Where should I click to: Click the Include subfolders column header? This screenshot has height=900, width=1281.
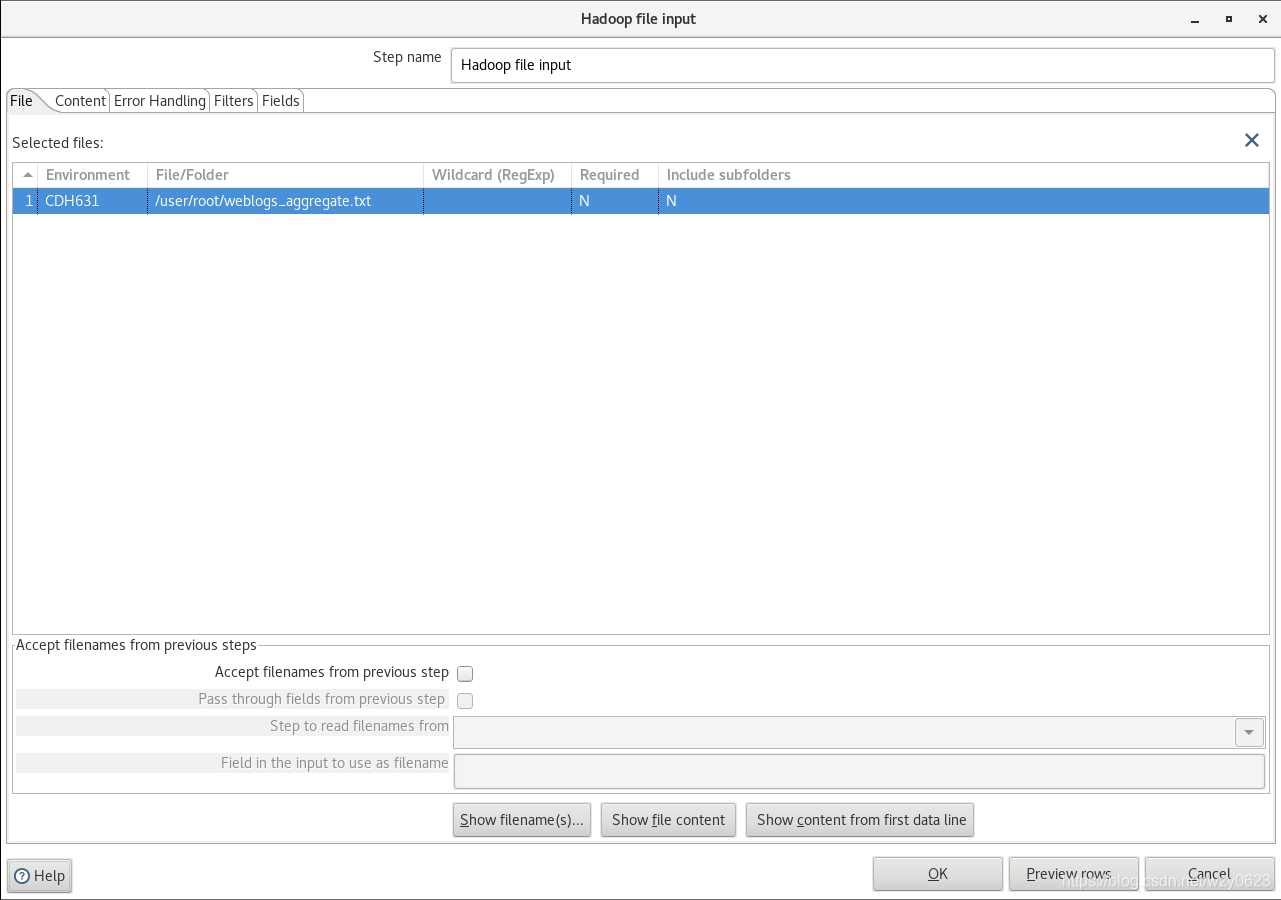(x=964, y=175)
